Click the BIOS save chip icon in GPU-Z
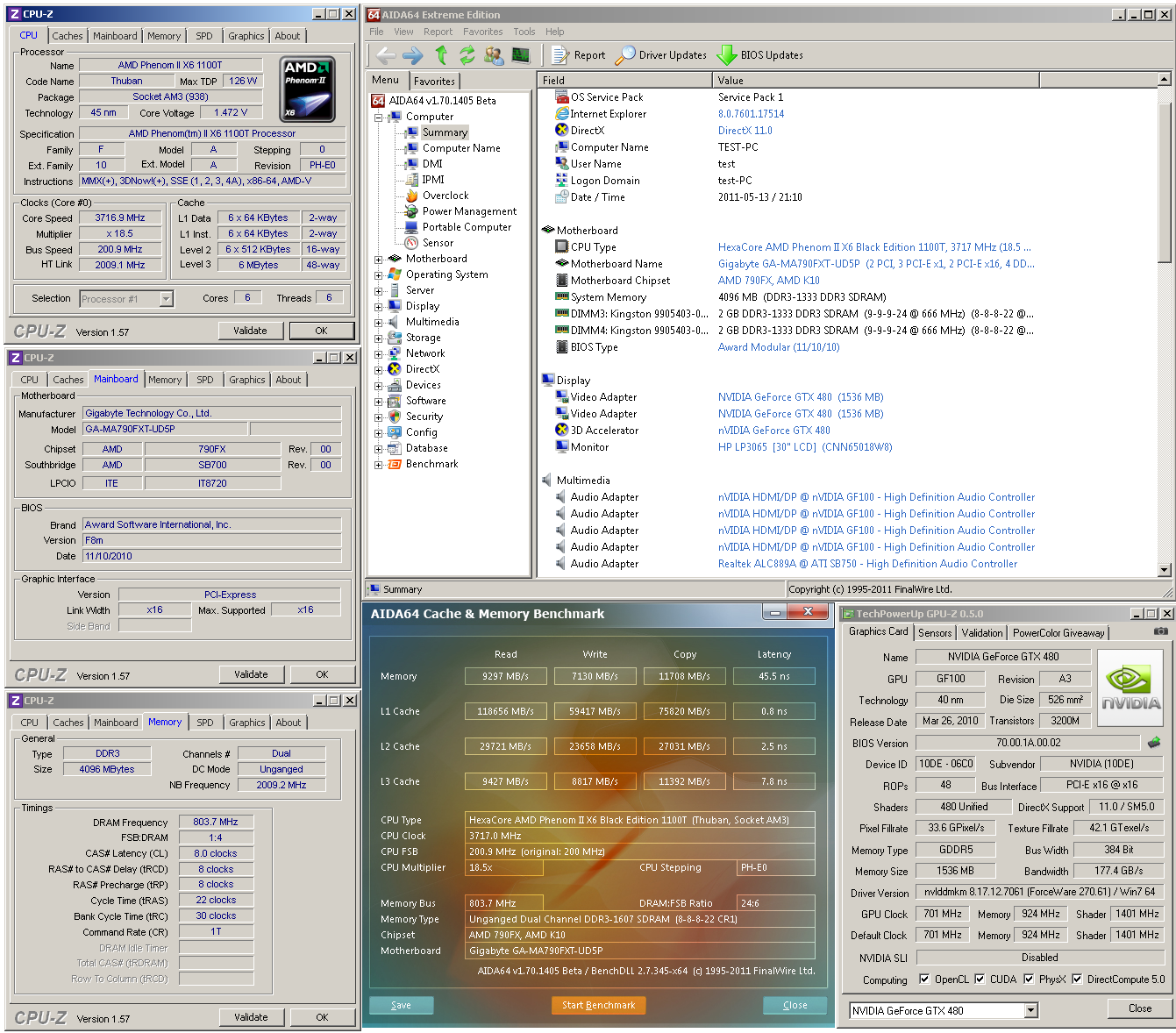This screenshot has height=1033, width=1176. click(1154, 743)
